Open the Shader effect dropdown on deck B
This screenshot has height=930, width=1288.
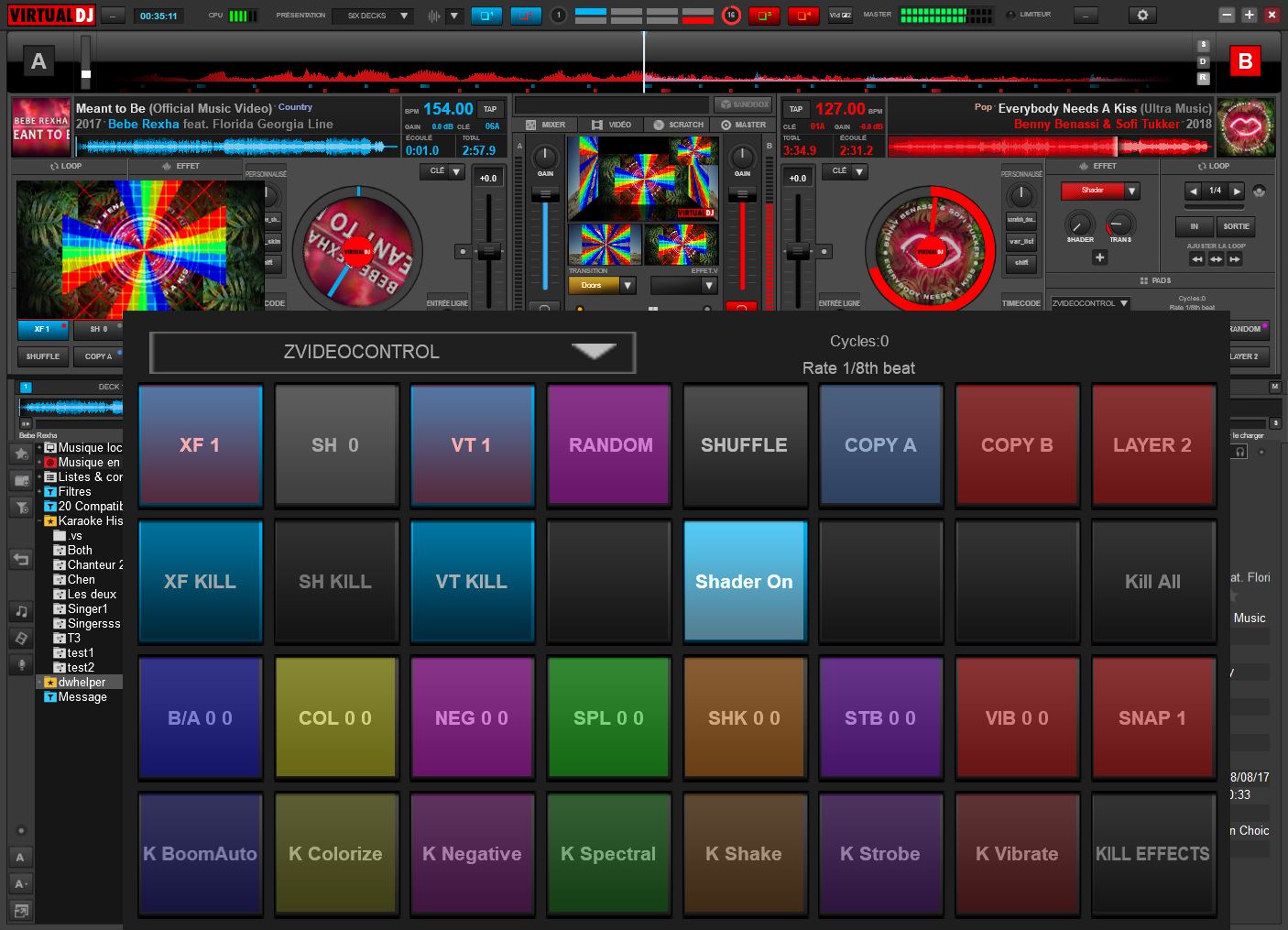tap(1100, 191)
